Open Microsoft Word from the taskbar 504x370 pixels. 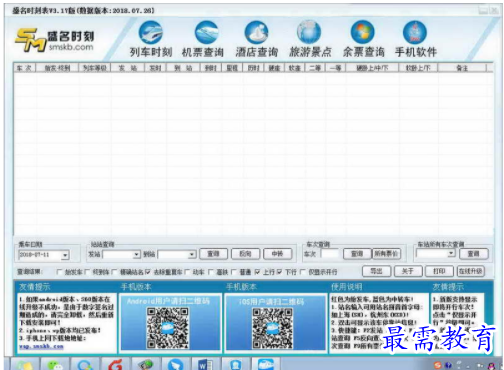205,365
